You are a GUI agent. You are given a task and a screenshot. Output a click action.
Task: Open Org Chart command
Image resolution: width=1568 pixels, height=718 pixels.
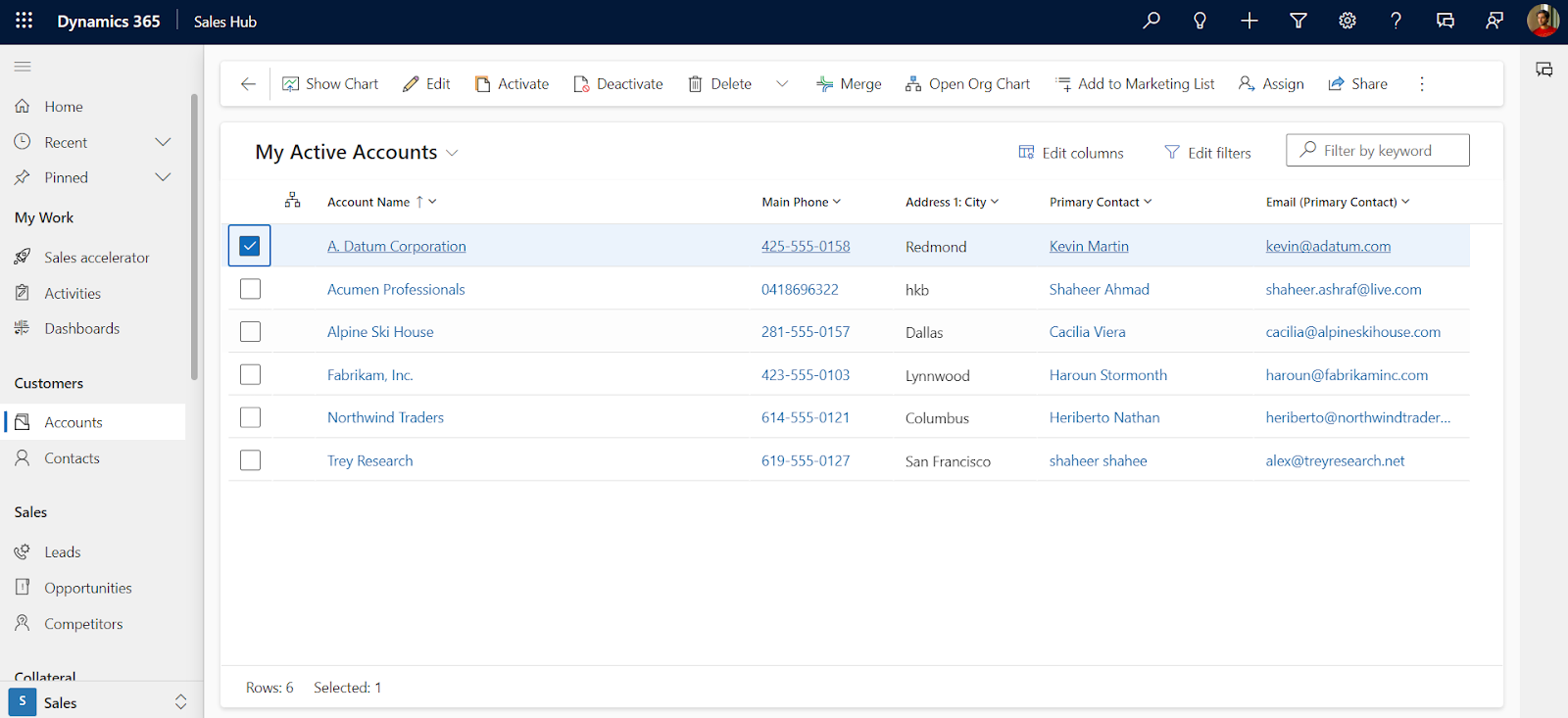[x=967, y=84]
